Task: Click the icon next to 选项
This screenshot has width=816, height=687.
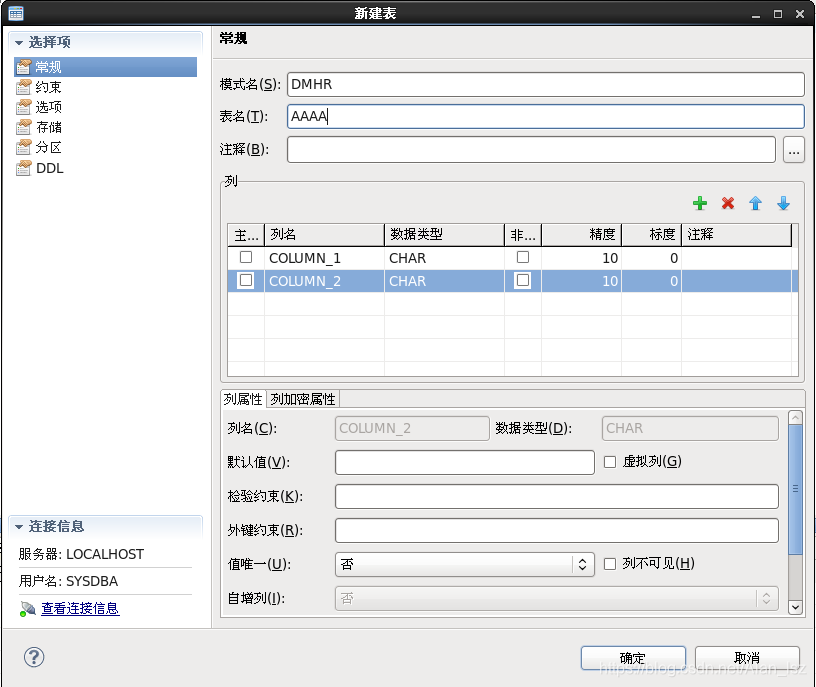Action: 23,107
